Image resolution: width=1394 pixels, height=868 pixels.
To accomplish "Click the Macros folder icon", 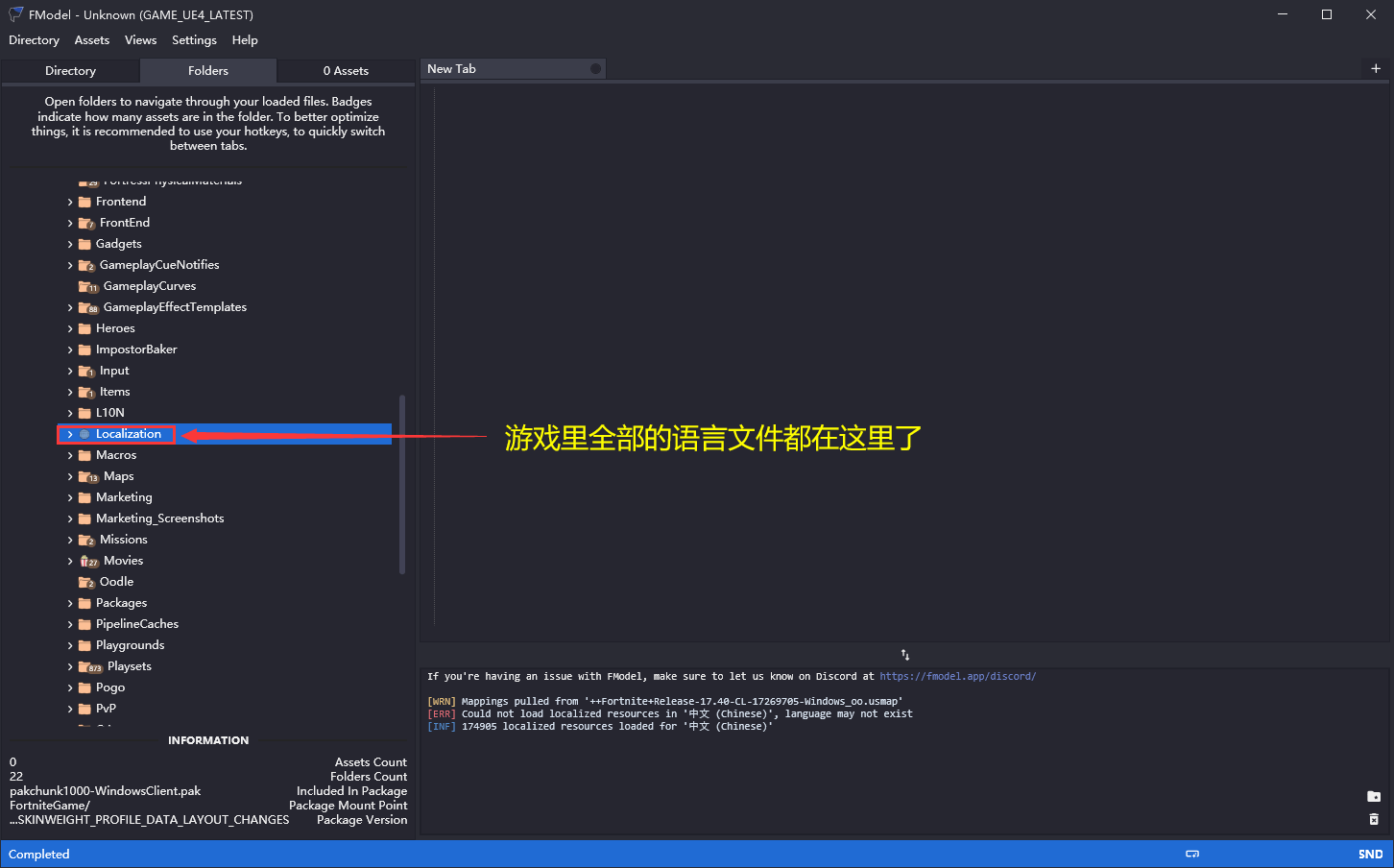I will (x=84, y=455).
